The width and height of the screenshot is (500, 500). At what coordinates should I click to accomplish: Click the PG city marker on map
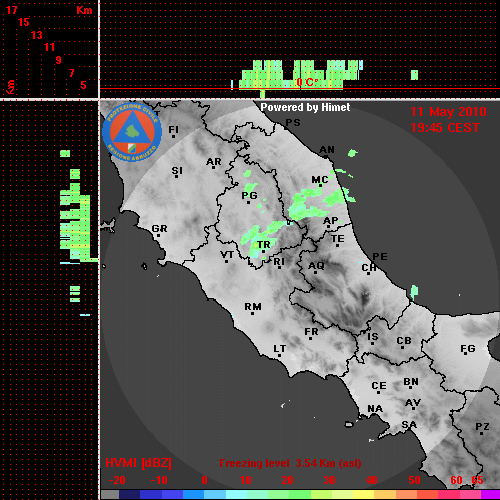click(248, 202)
